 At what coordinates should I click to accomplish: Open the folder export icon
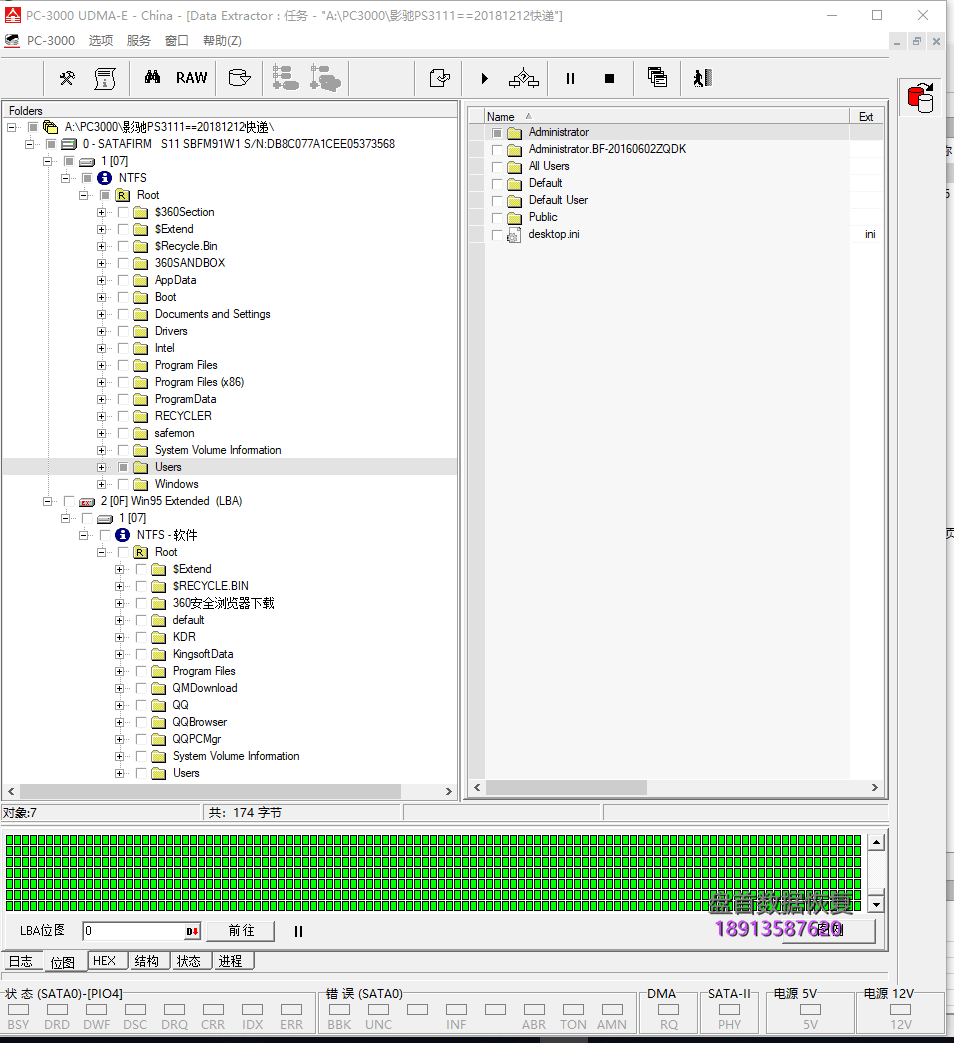coord(239,78)
